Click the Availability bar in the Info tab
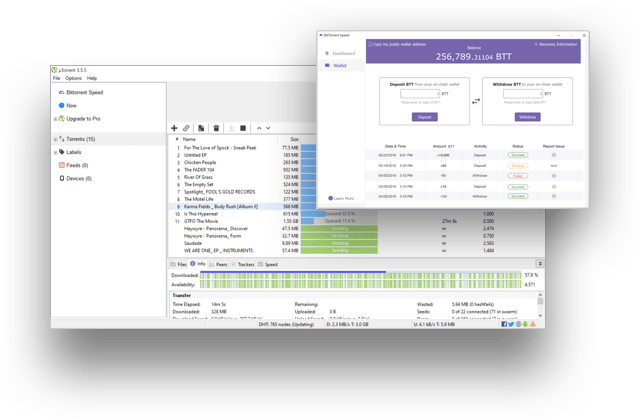 click(x=360, y=284)
